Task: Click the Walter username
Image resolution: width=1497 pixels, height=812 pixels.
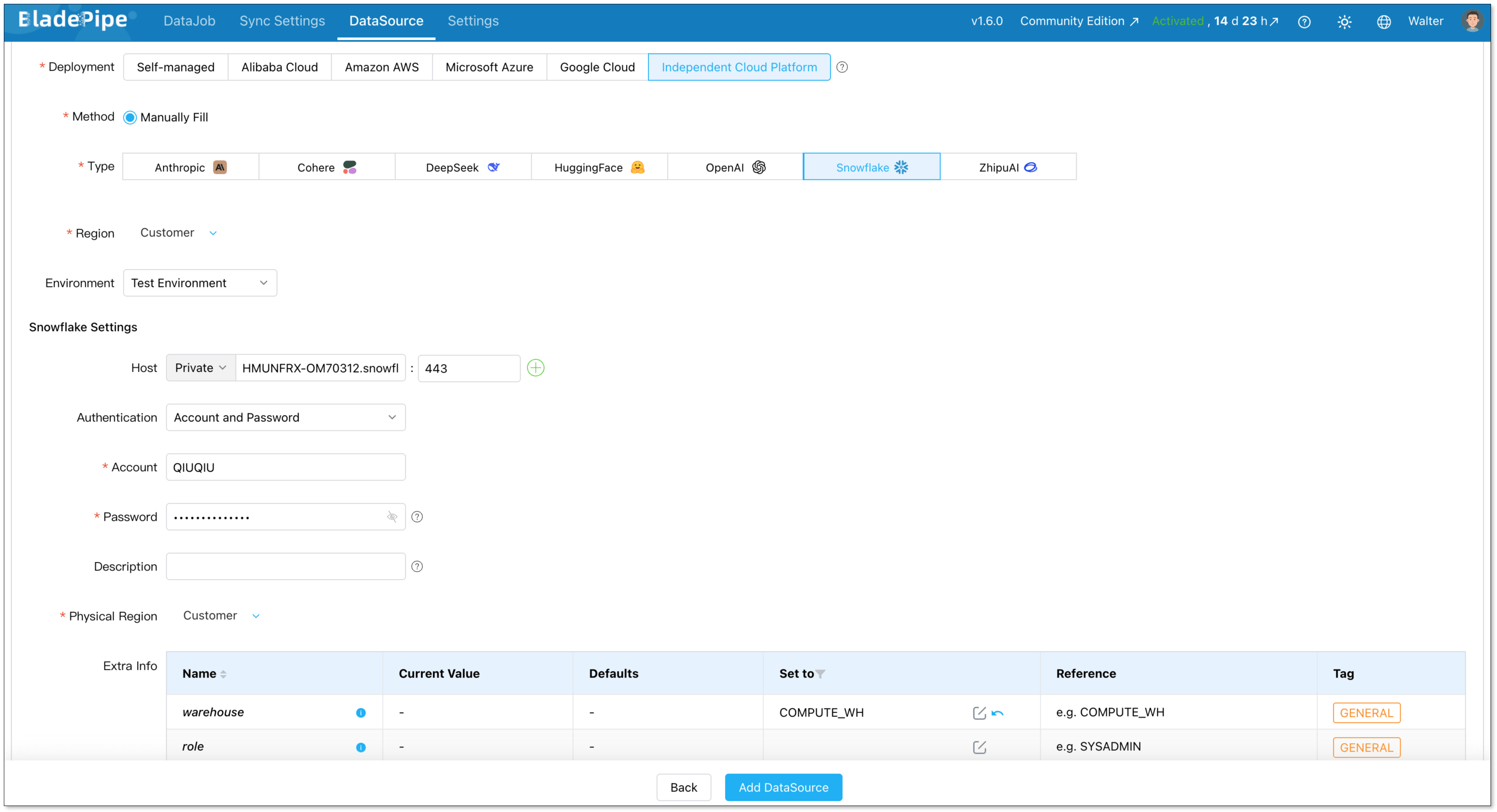Action: [1425, 21]
